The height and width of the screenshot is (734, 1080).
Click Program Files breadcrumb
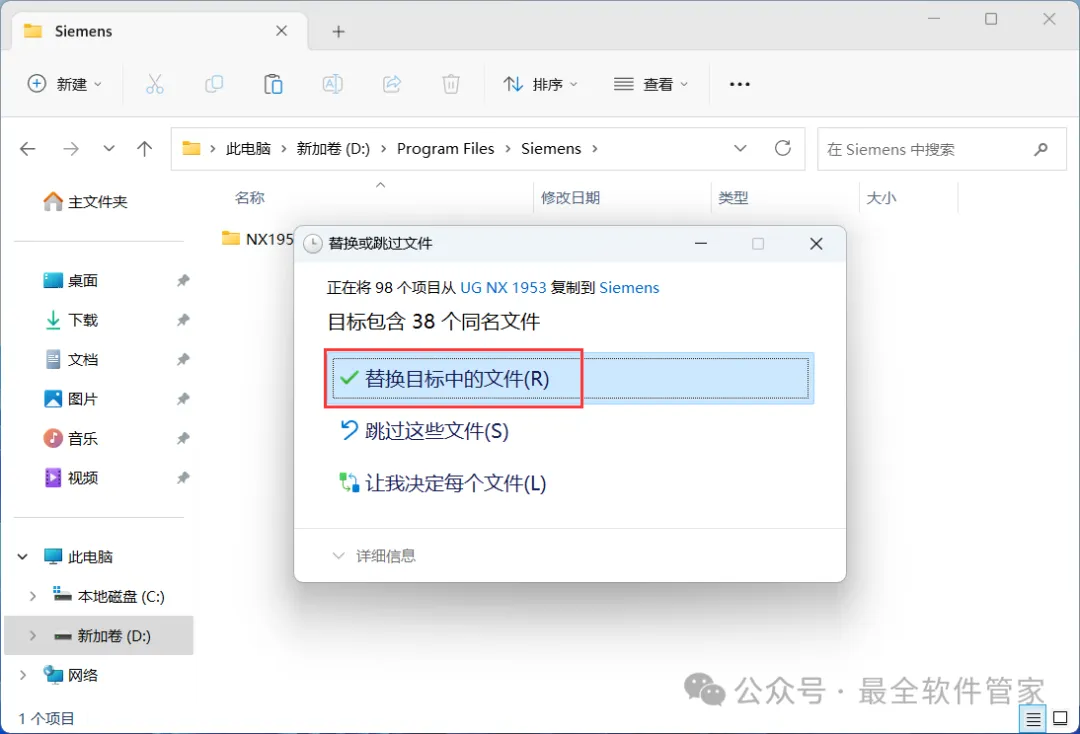click(446, 149)
